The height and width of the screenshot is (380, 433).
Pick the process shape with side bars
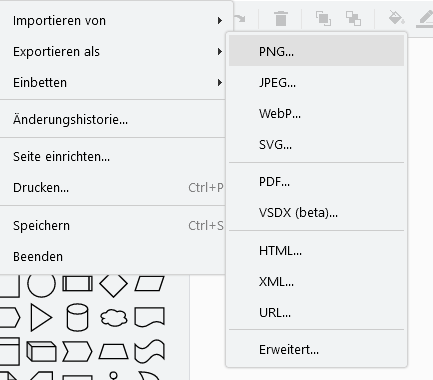pyautogui.click(x=77, y=284)
